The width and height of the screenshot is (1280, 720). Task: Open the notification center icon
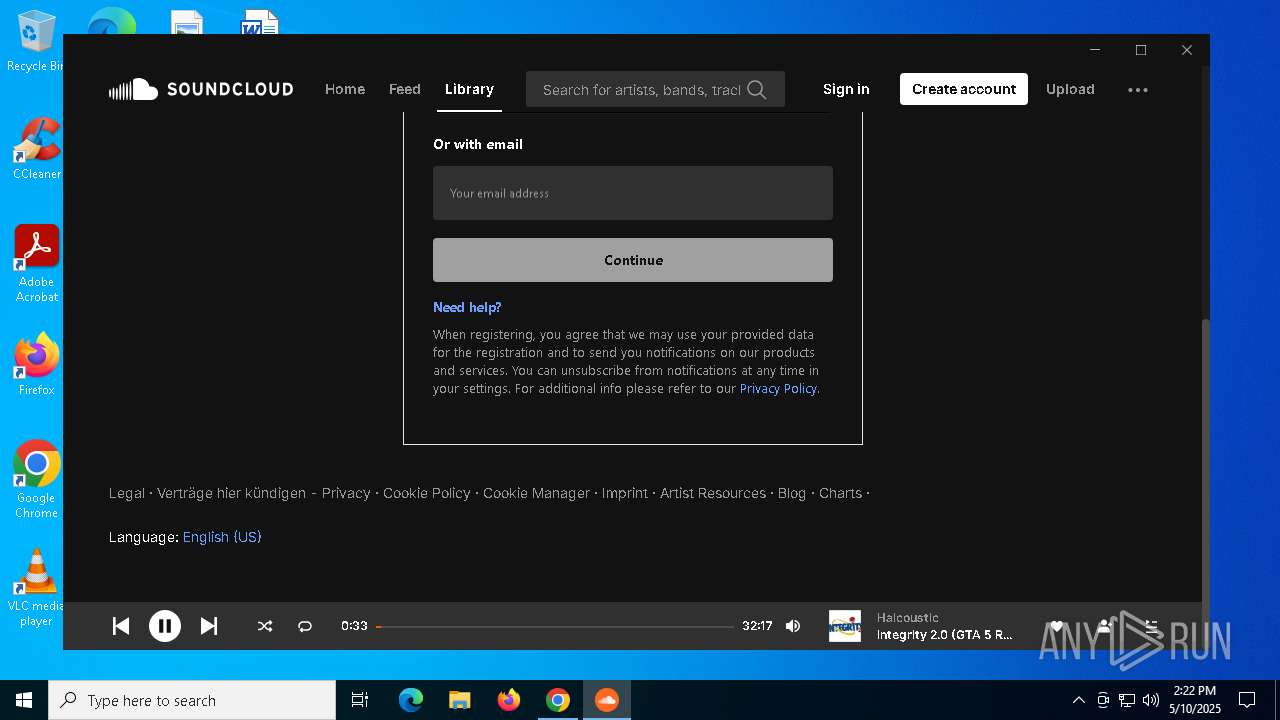(1247, 700)
